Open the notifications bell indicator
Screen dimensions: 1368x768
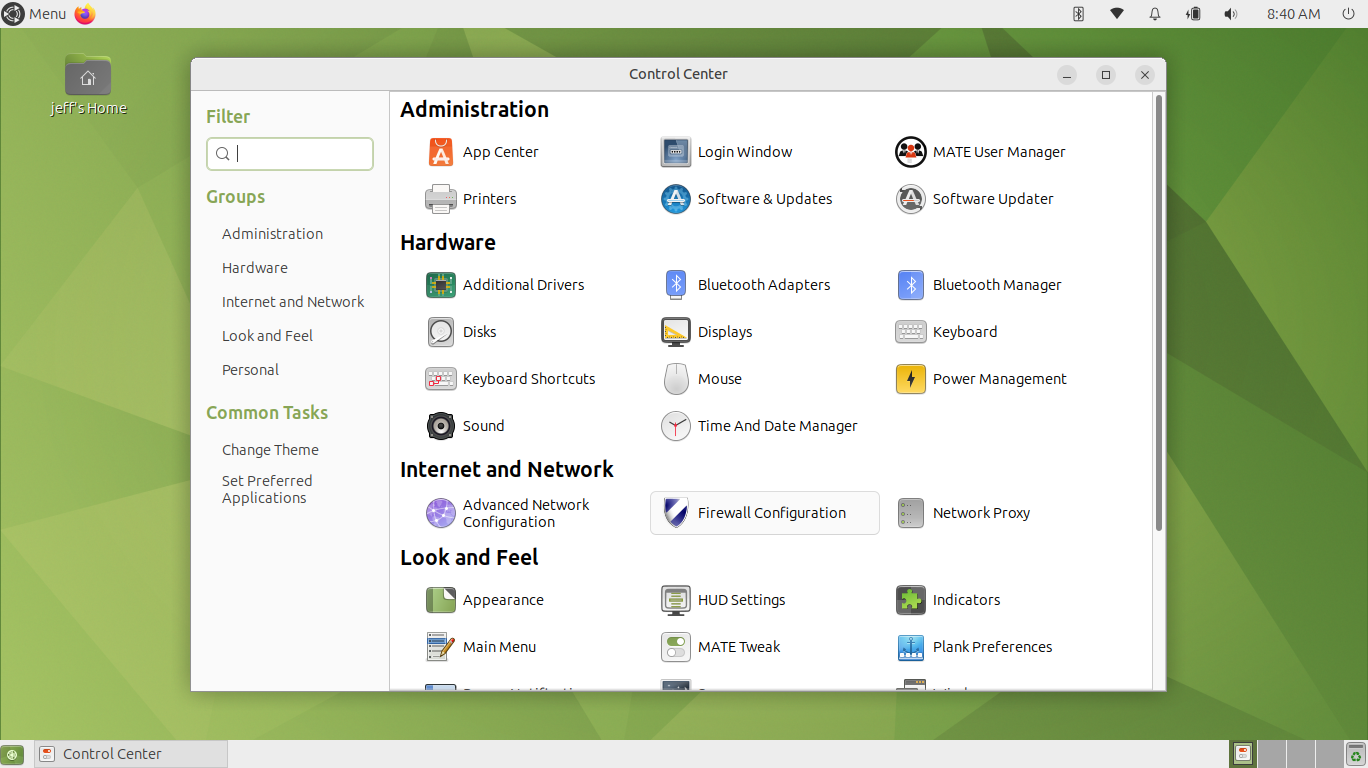pyautogui.click(x=1155, y=14)
